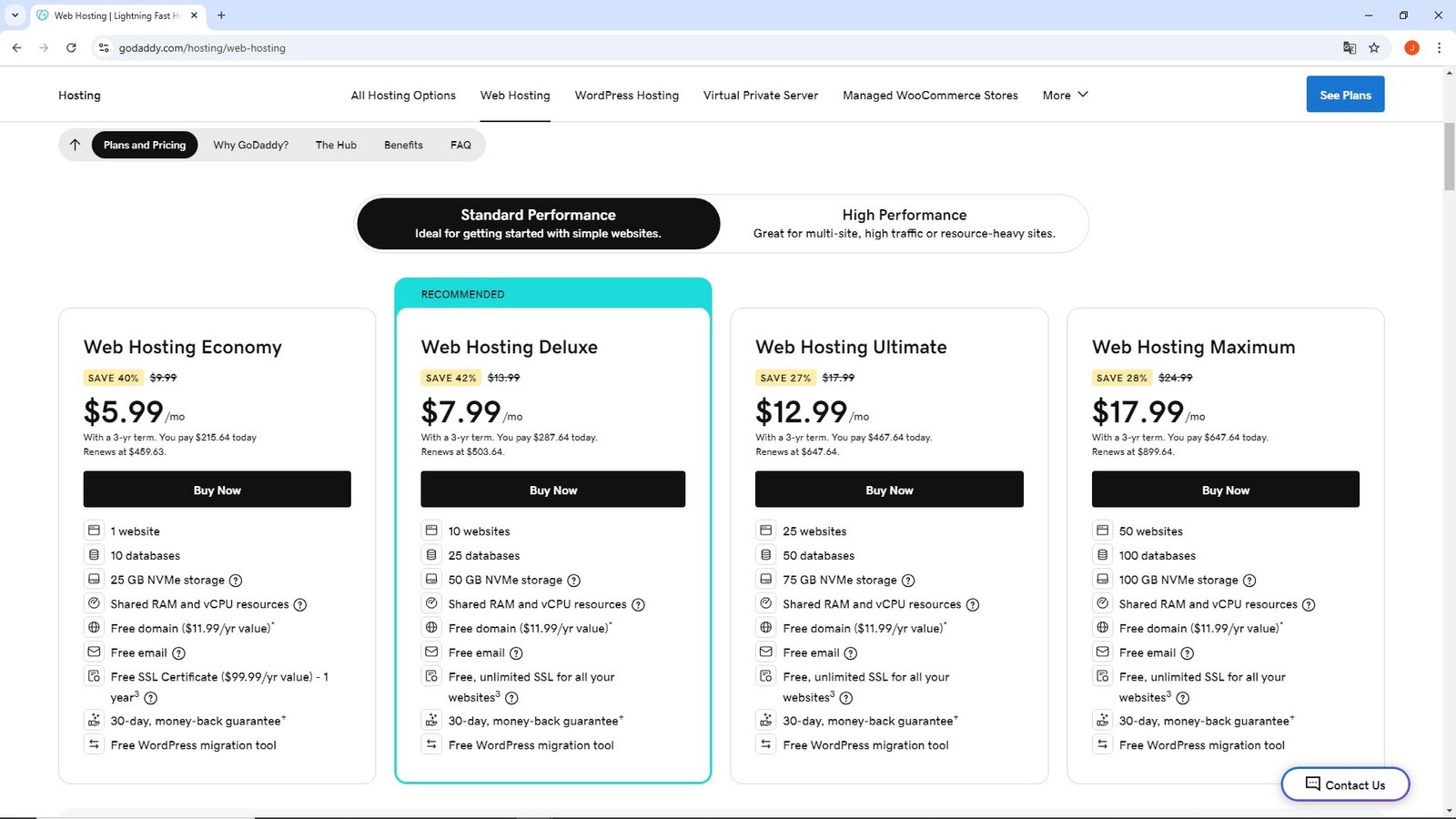This screenshot has width=1456, height=819.
Task: Bookmark this page with the star icon
Action: (1374, 48)
